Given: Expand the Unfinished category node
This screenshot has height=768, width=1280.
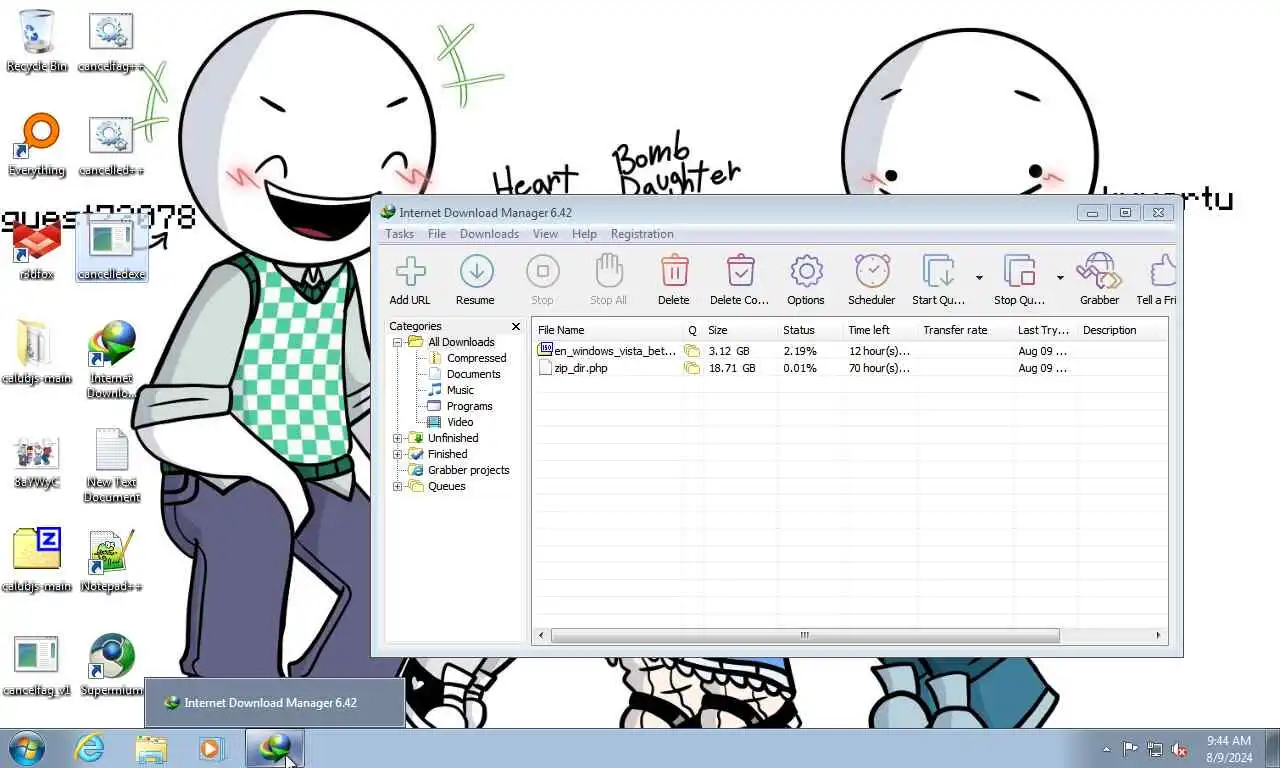Looking at the screenshot, I should coord(397,438).
